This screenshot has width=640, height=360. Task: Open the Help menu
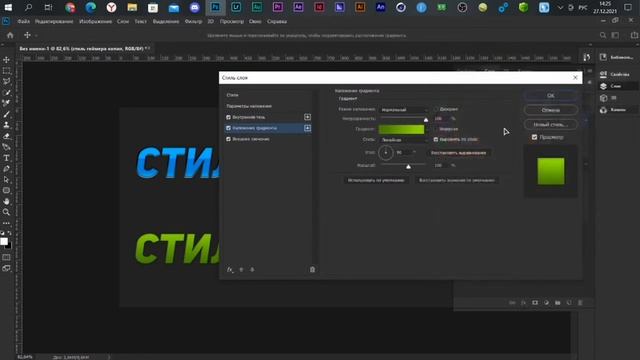(277, 22)
